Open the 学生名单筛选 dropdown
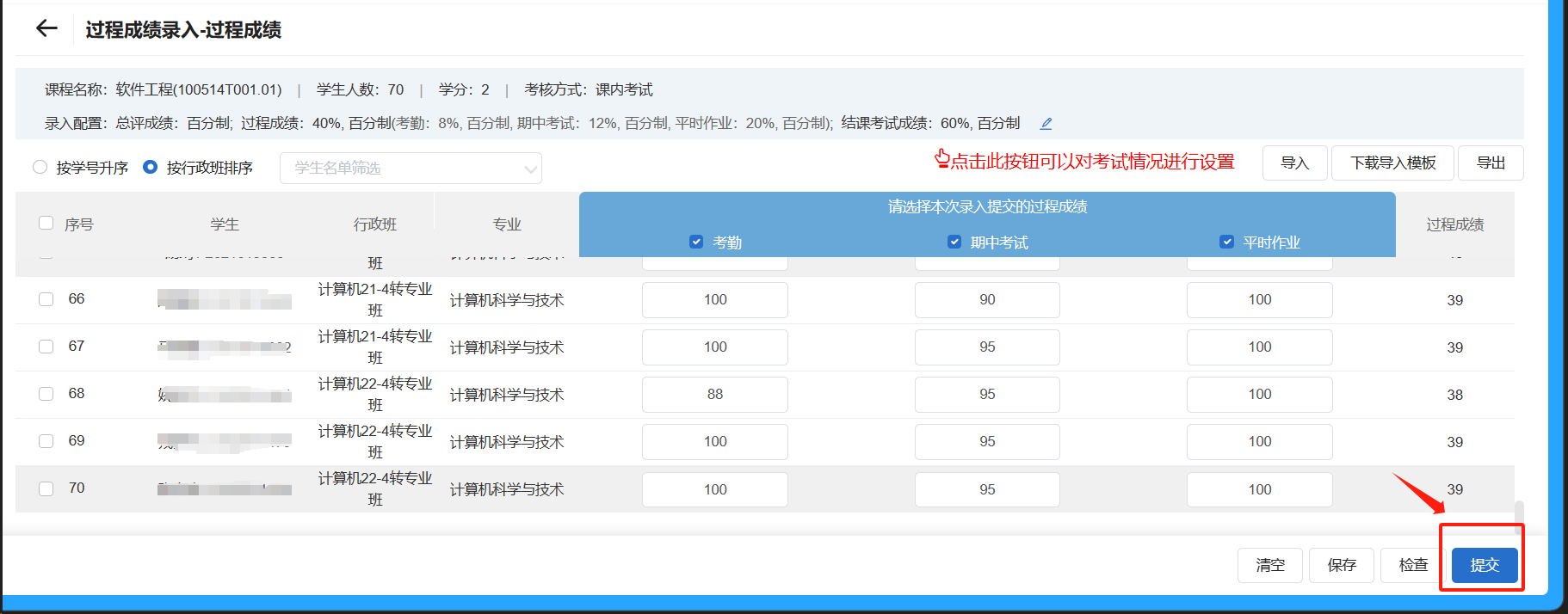The image size is (1568, 614). (411, 168)
